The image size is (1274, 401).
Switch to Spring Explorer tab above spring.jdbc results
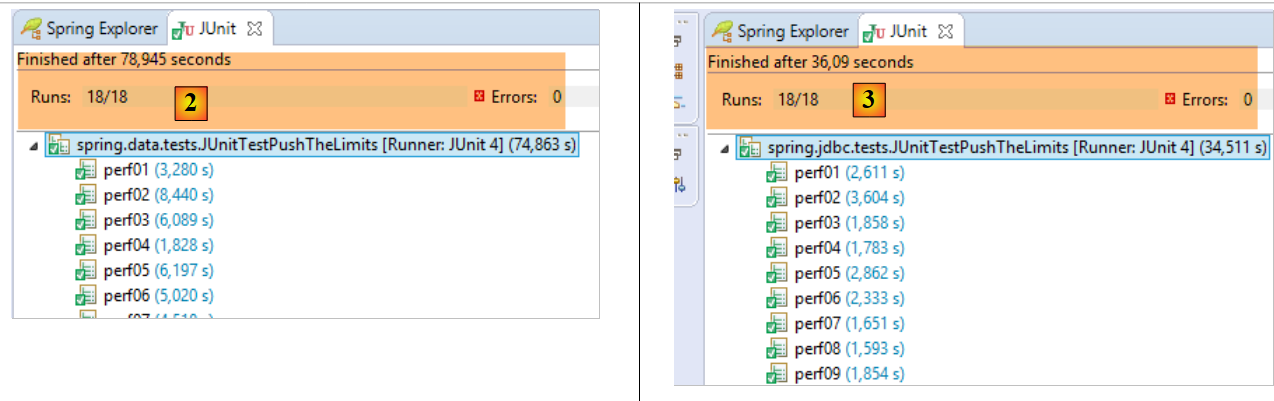pos(781,32)
